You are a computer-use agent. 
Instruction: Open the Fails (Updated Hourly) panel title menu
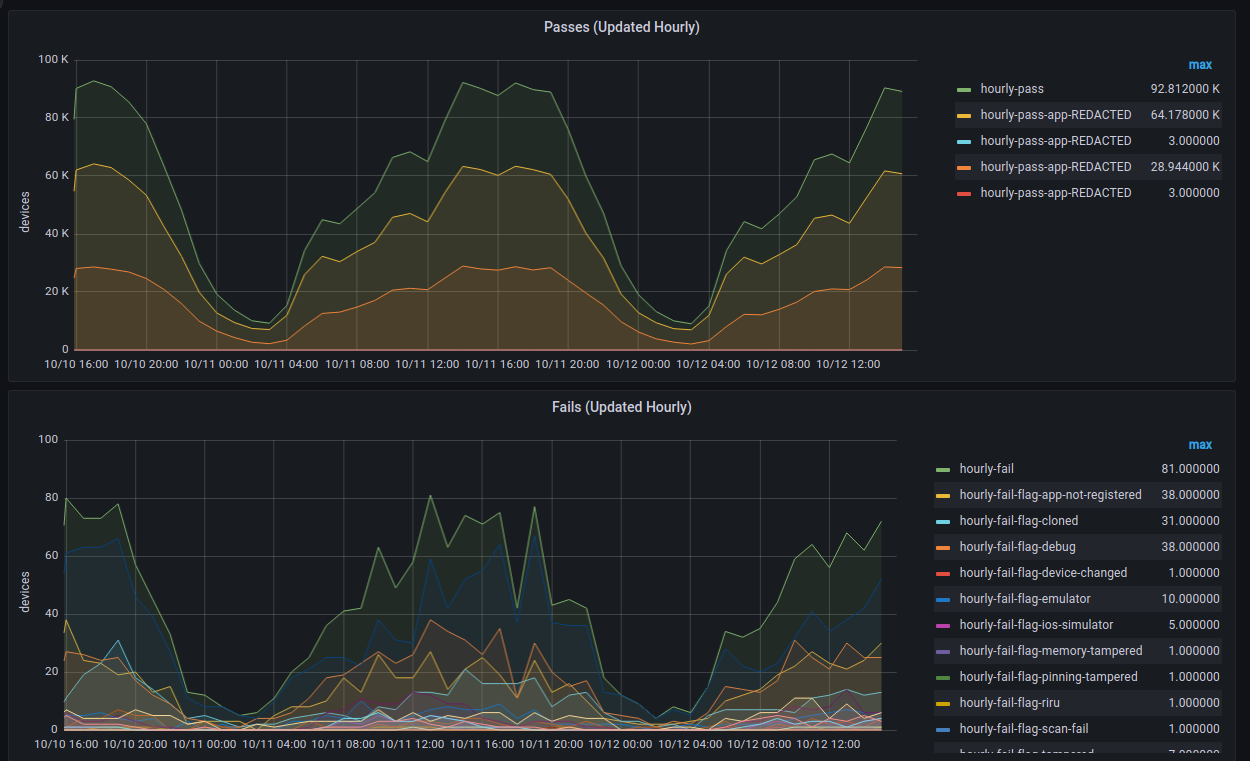click(621, 407)
